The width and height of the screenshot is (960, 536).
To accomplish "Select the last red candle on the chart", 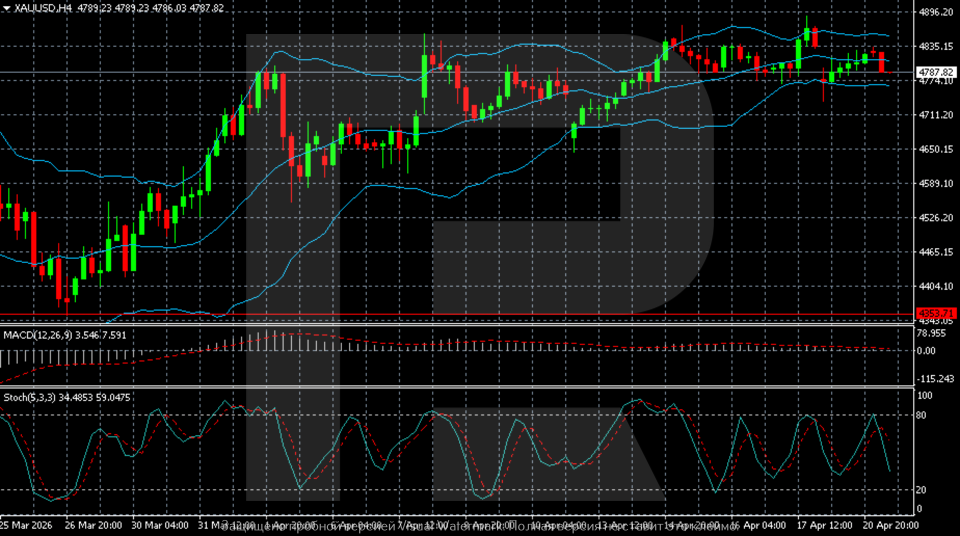I will [x=882, y=62].
